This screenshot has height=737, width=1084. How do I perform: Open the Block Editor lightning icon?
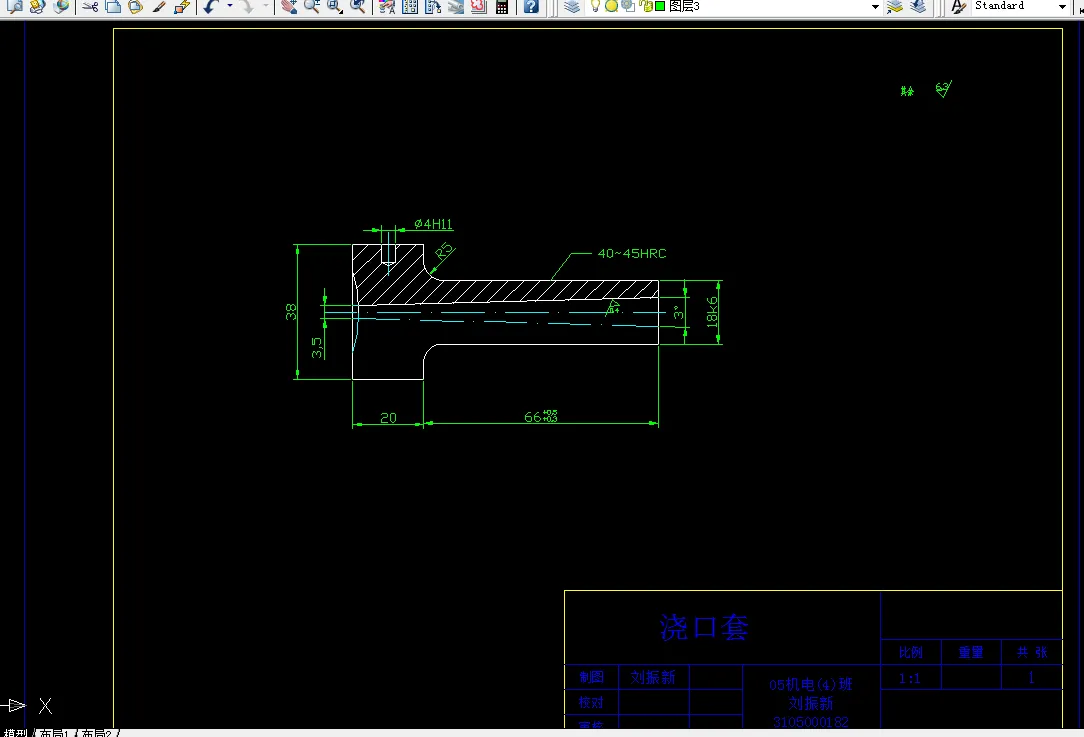click(x=182, y=7)
